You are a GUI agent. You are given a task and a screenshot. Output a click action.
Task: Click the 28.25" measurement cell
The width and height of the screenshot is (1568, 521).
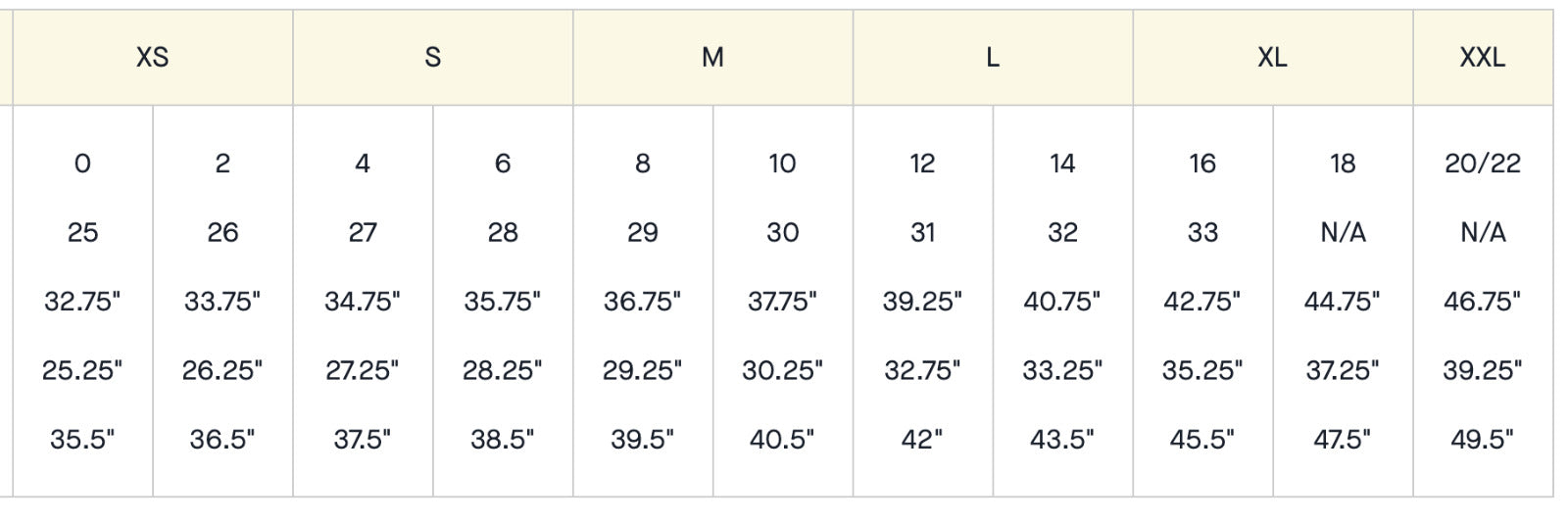[x=502, y=370]
